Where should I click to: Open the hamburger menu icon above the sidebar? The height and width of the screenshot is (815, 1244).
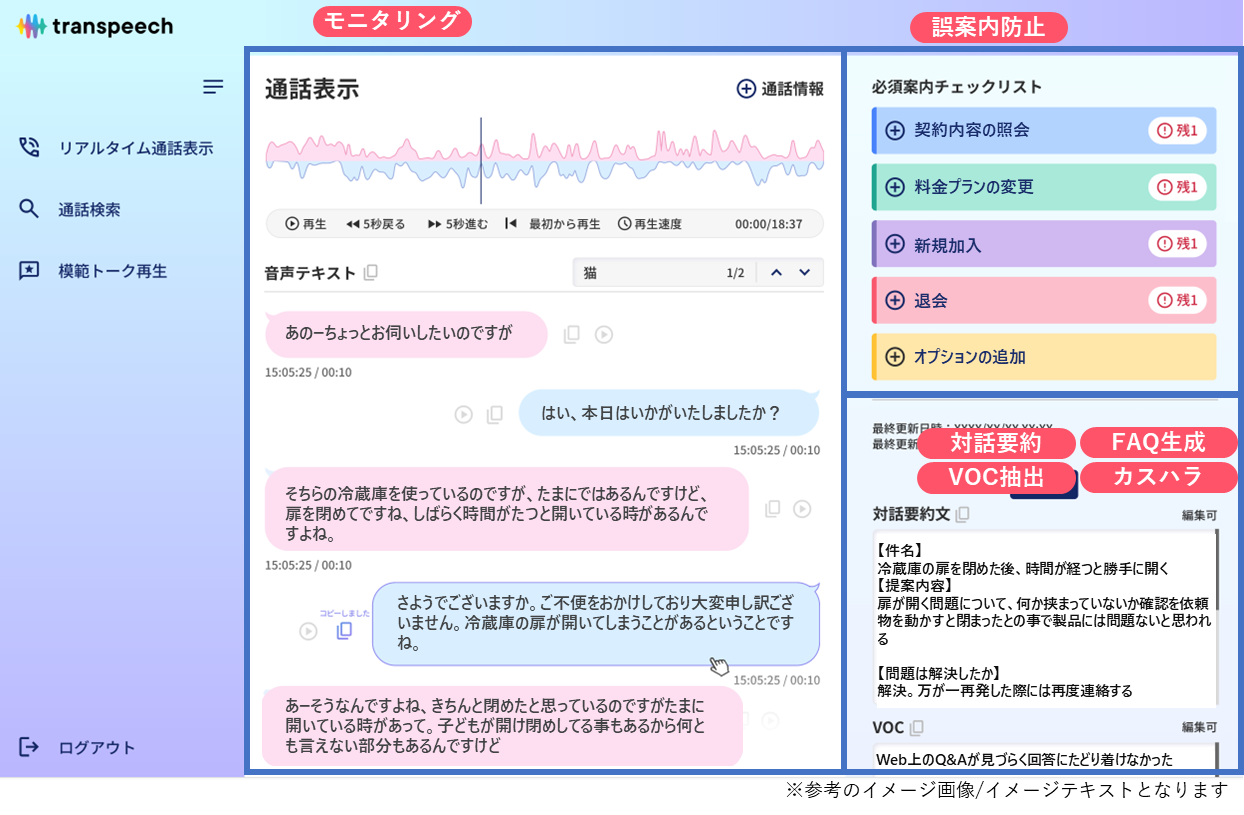[213, 87]
